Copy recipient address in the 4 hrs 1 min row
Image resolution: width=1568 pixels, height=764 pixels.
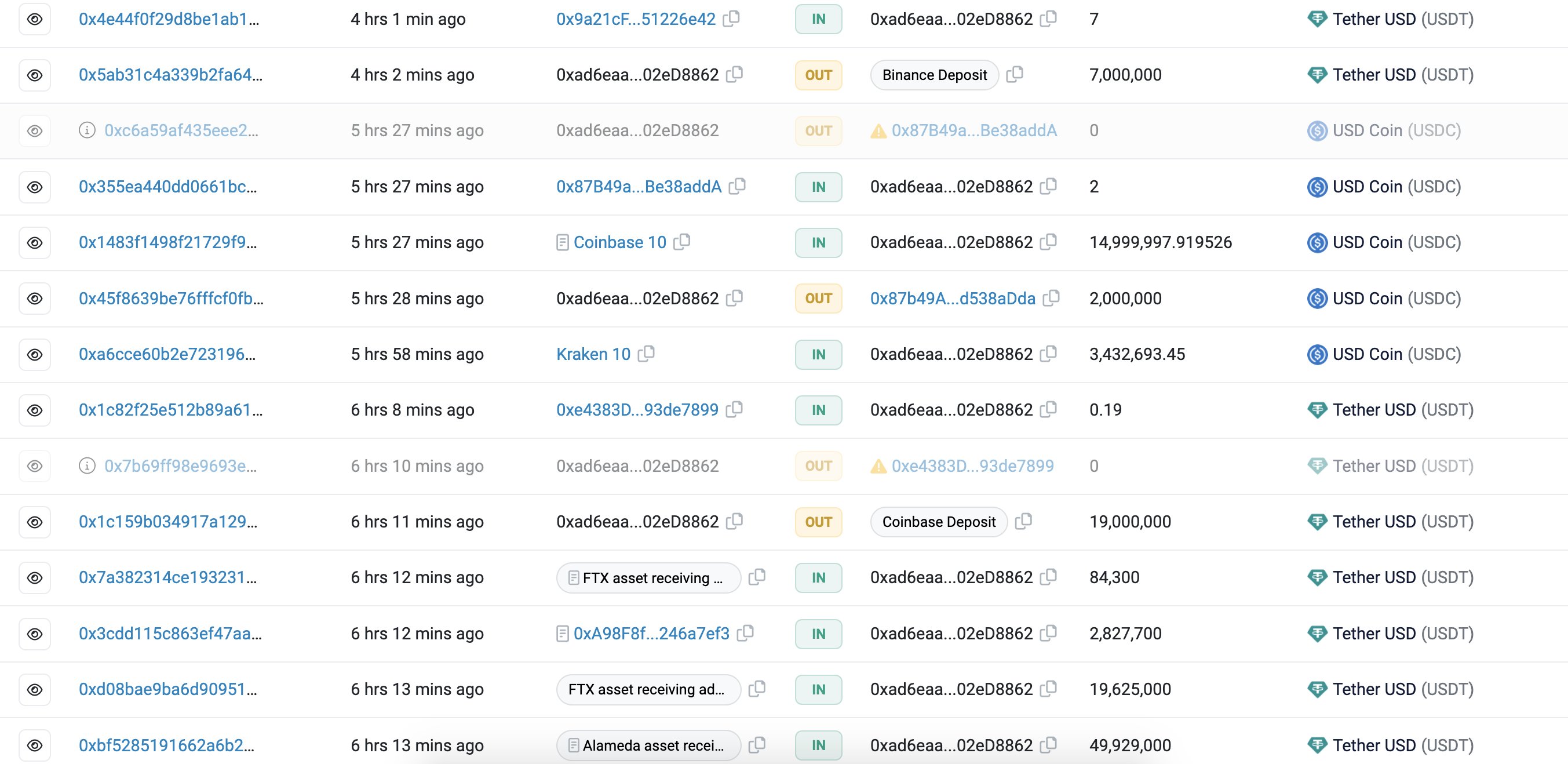1048,19
